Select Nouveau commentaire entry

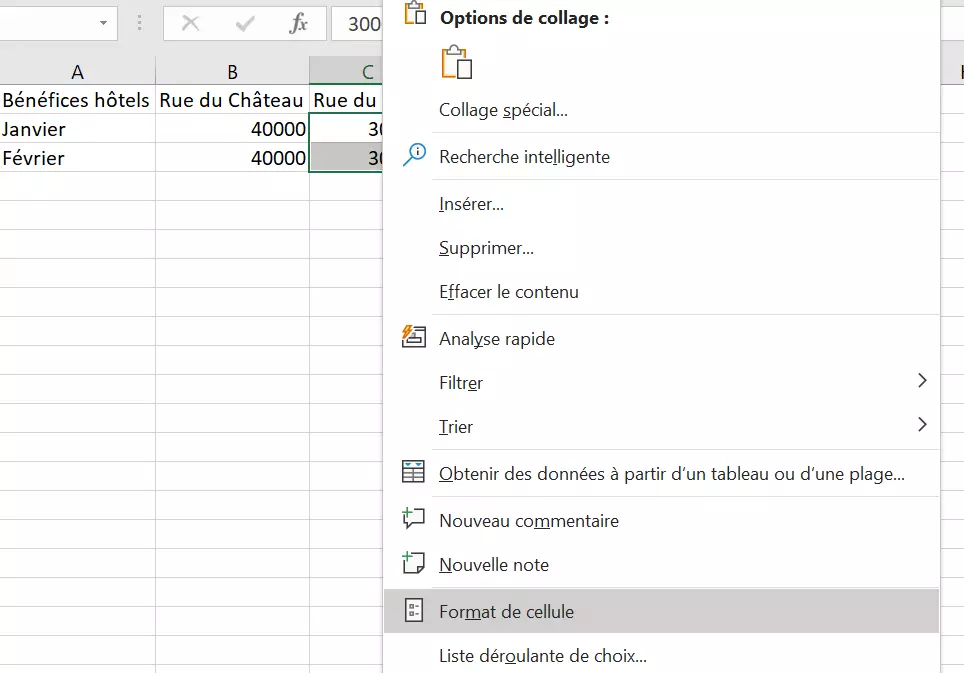pos(661,521)
